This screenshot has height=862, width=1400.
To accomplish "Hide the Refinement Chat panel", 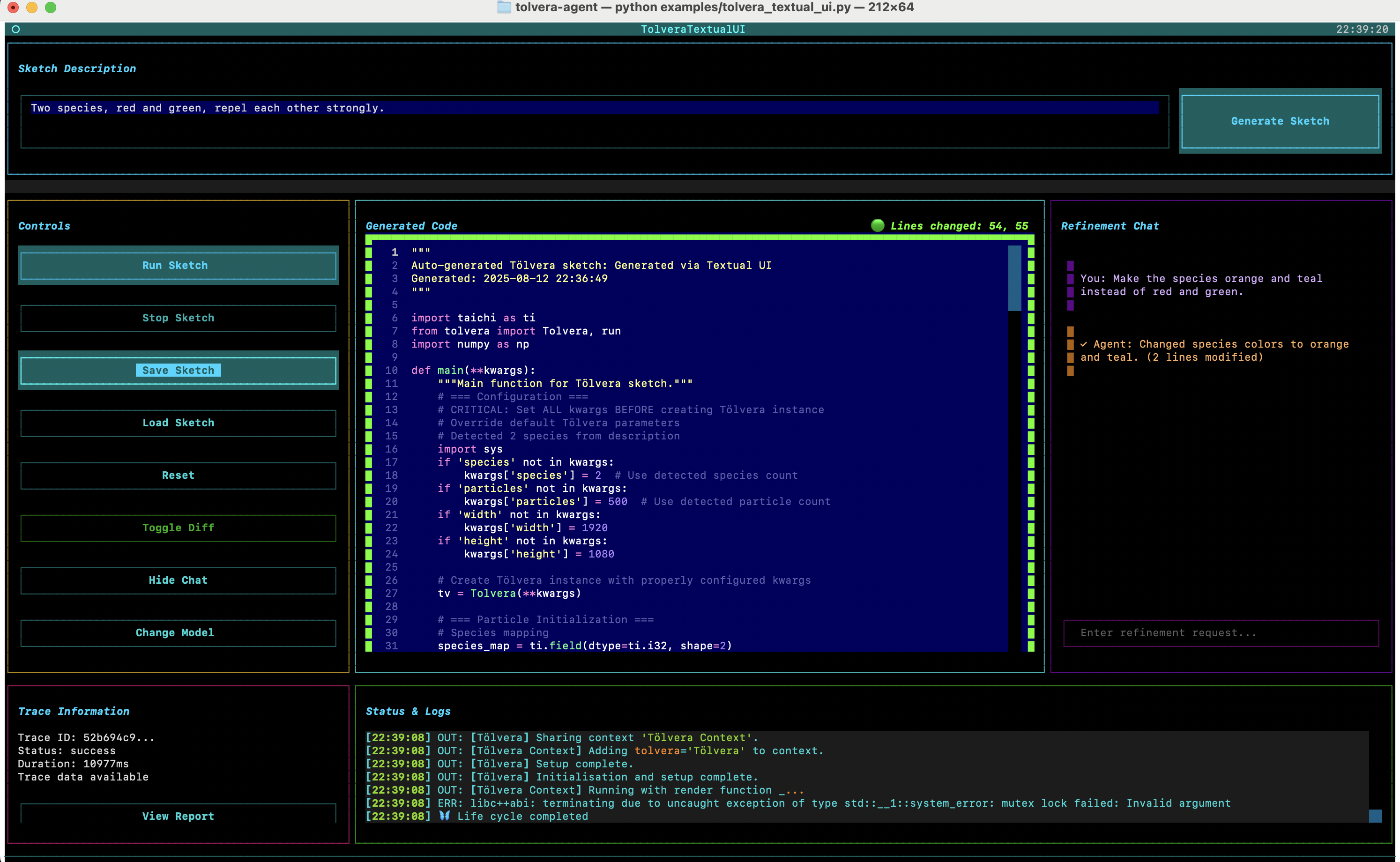I will coord(178,580).
